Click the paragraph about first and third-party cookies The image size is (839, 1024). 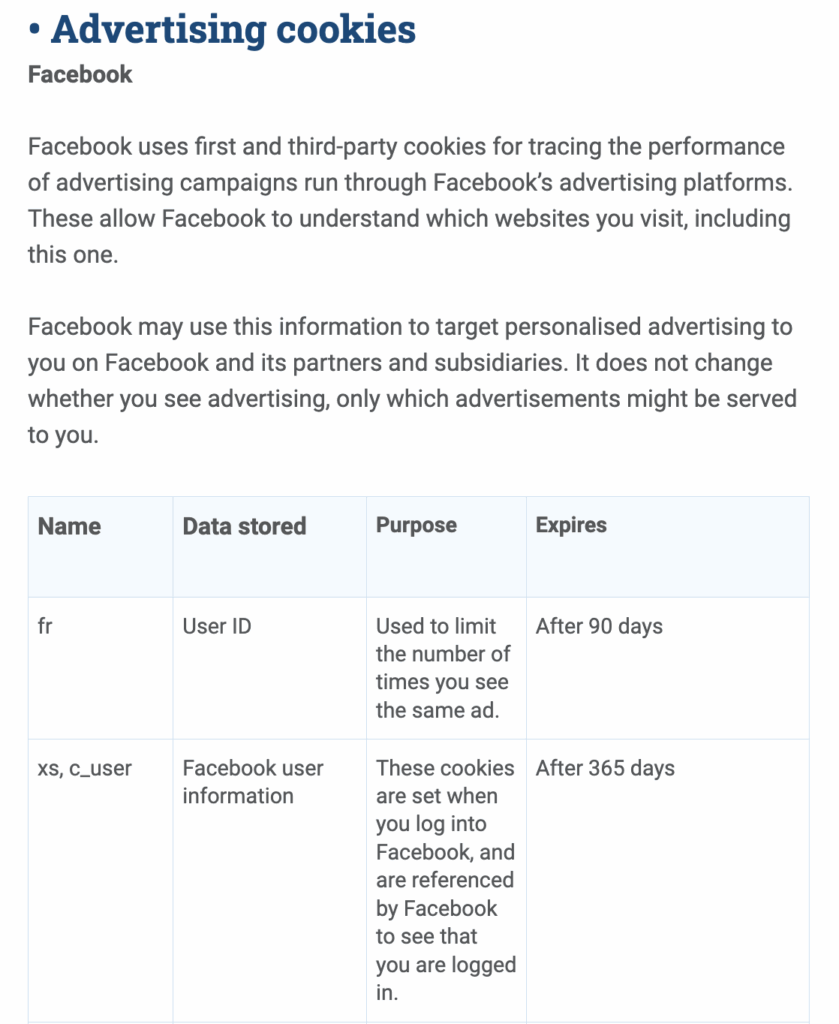coord(408,200)
